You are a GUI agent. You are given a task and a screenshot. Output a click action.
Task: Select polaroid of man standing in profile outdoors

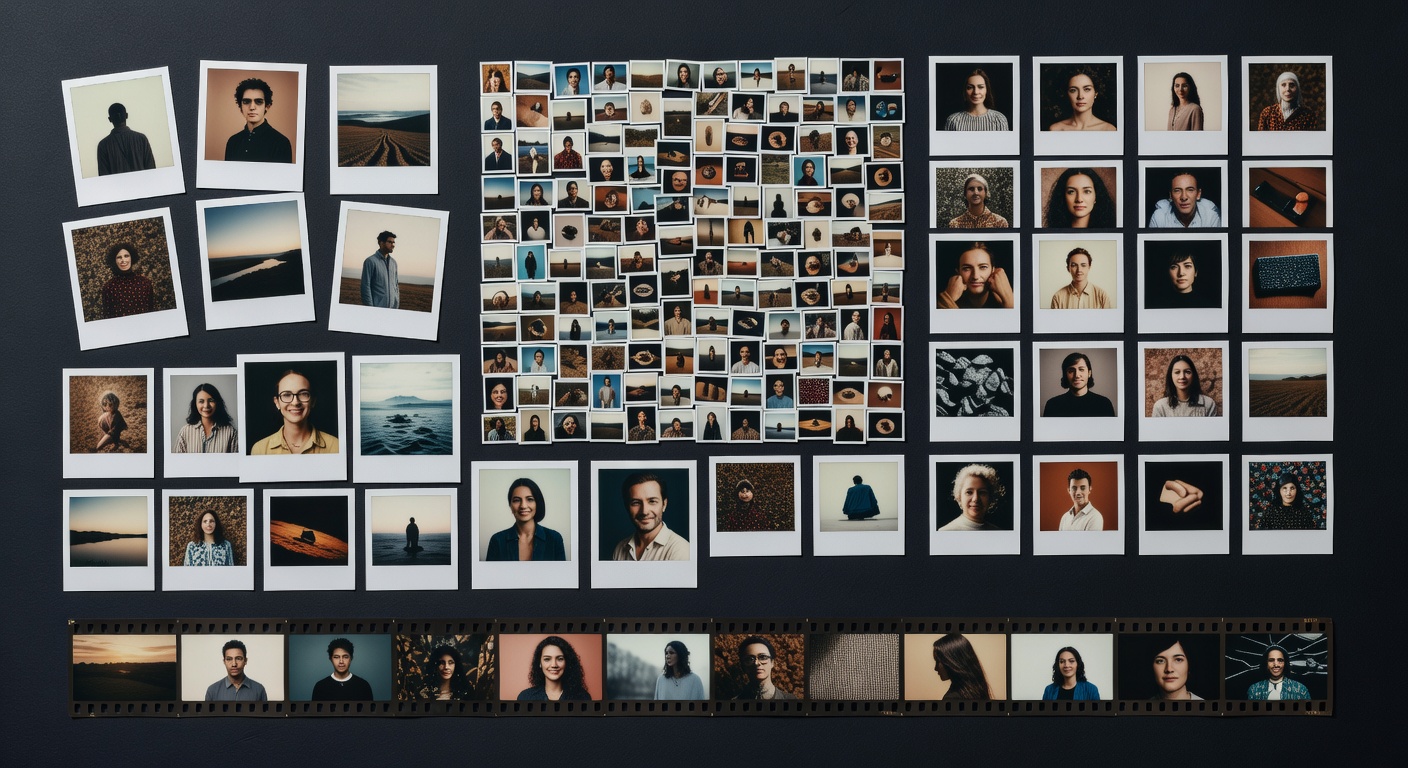pyautogui.click(x=389, y=264)
